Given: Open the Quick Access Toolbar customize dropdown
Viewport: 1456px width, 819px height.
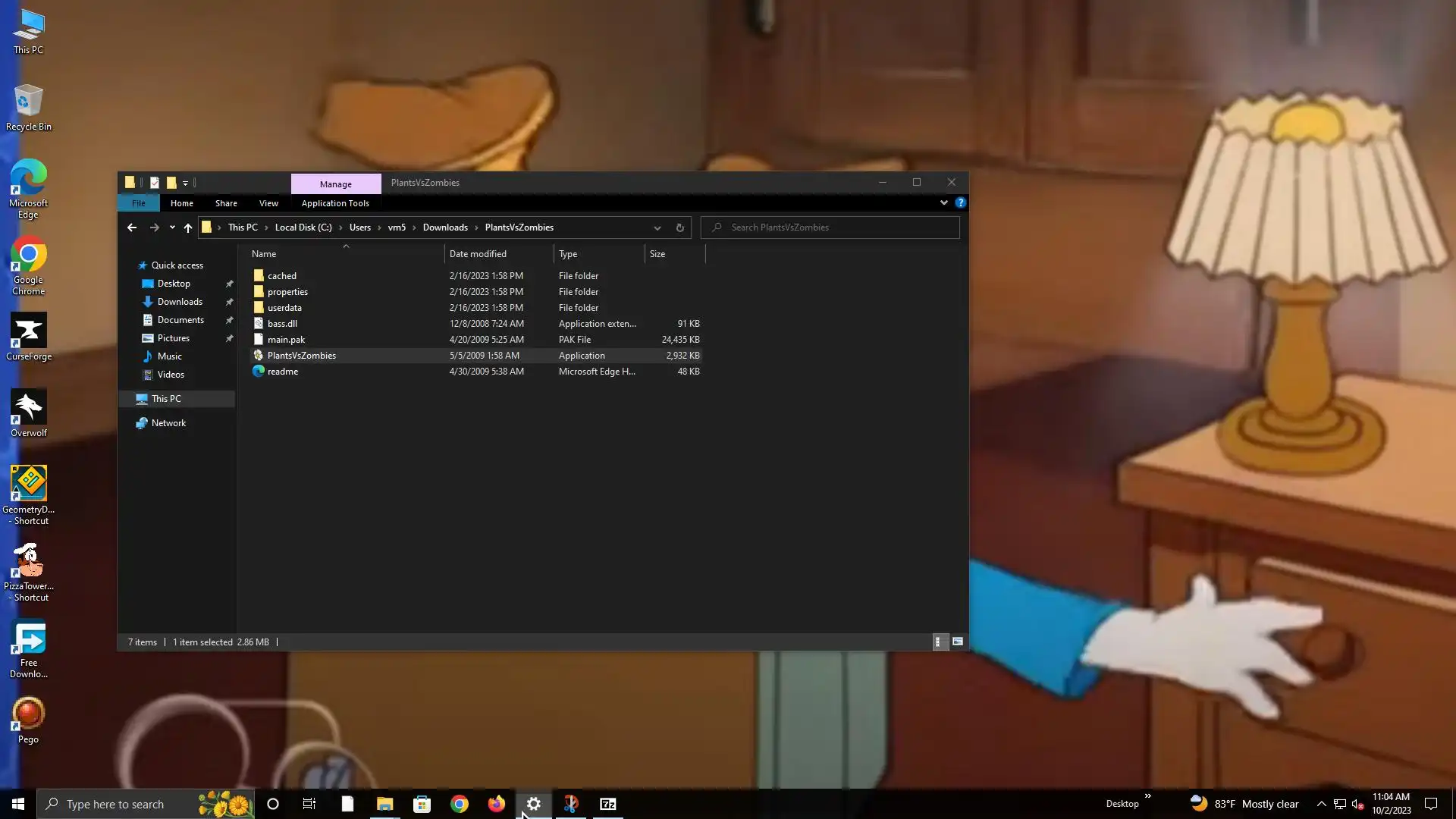Looking at the screenshot, I should pyautogui.click(x=186, y=183).
